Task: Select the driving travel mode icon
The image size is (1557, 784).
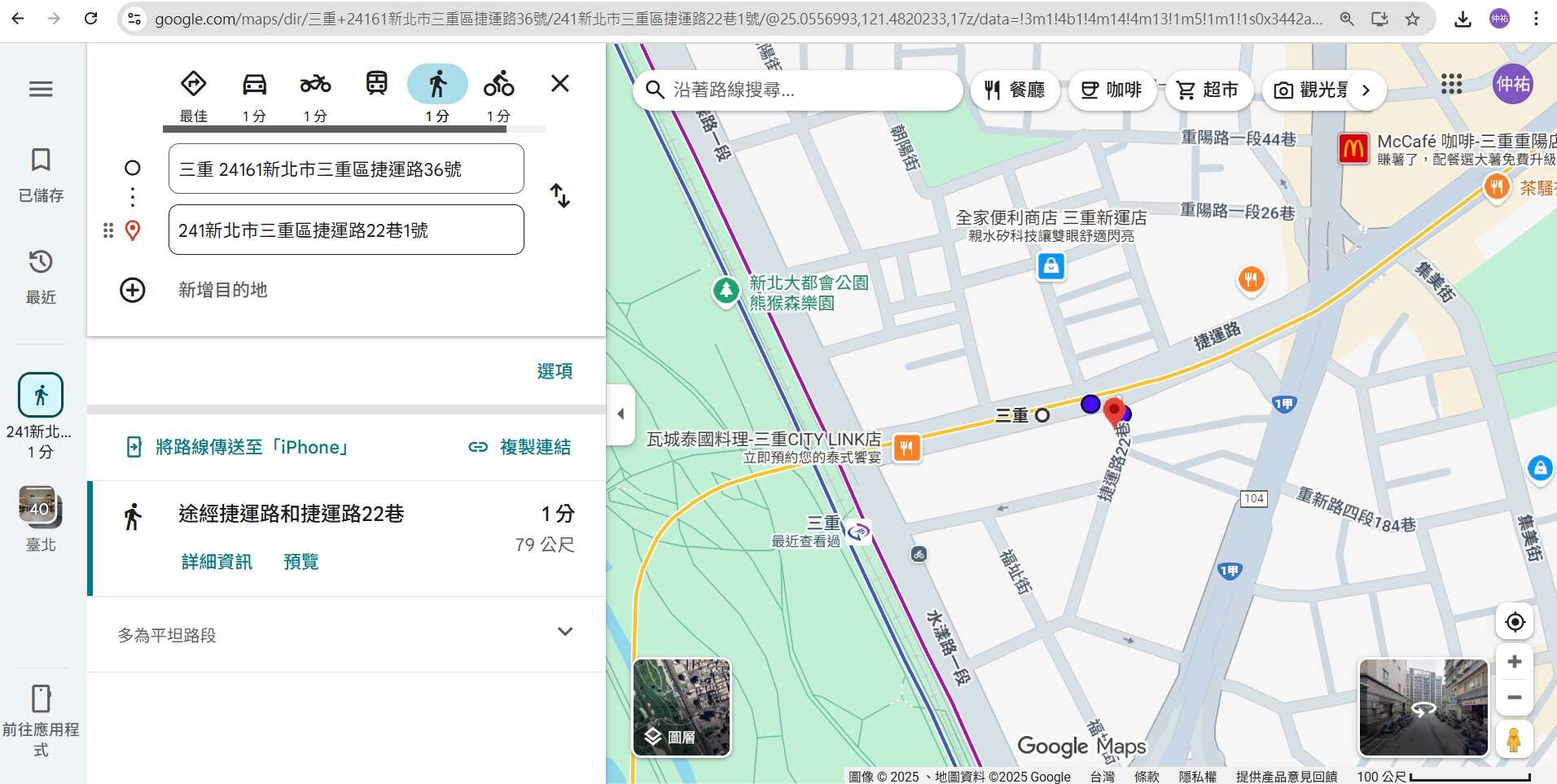Action: (254, 85)
